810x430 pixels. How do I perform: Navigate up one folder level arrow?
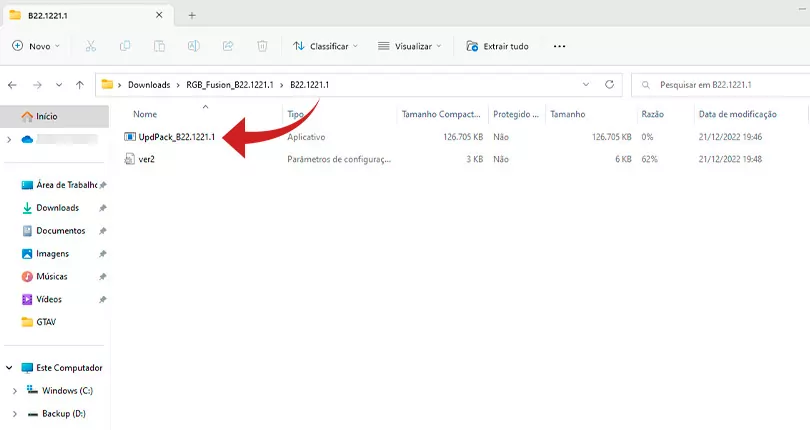click(x=80, y=85)
